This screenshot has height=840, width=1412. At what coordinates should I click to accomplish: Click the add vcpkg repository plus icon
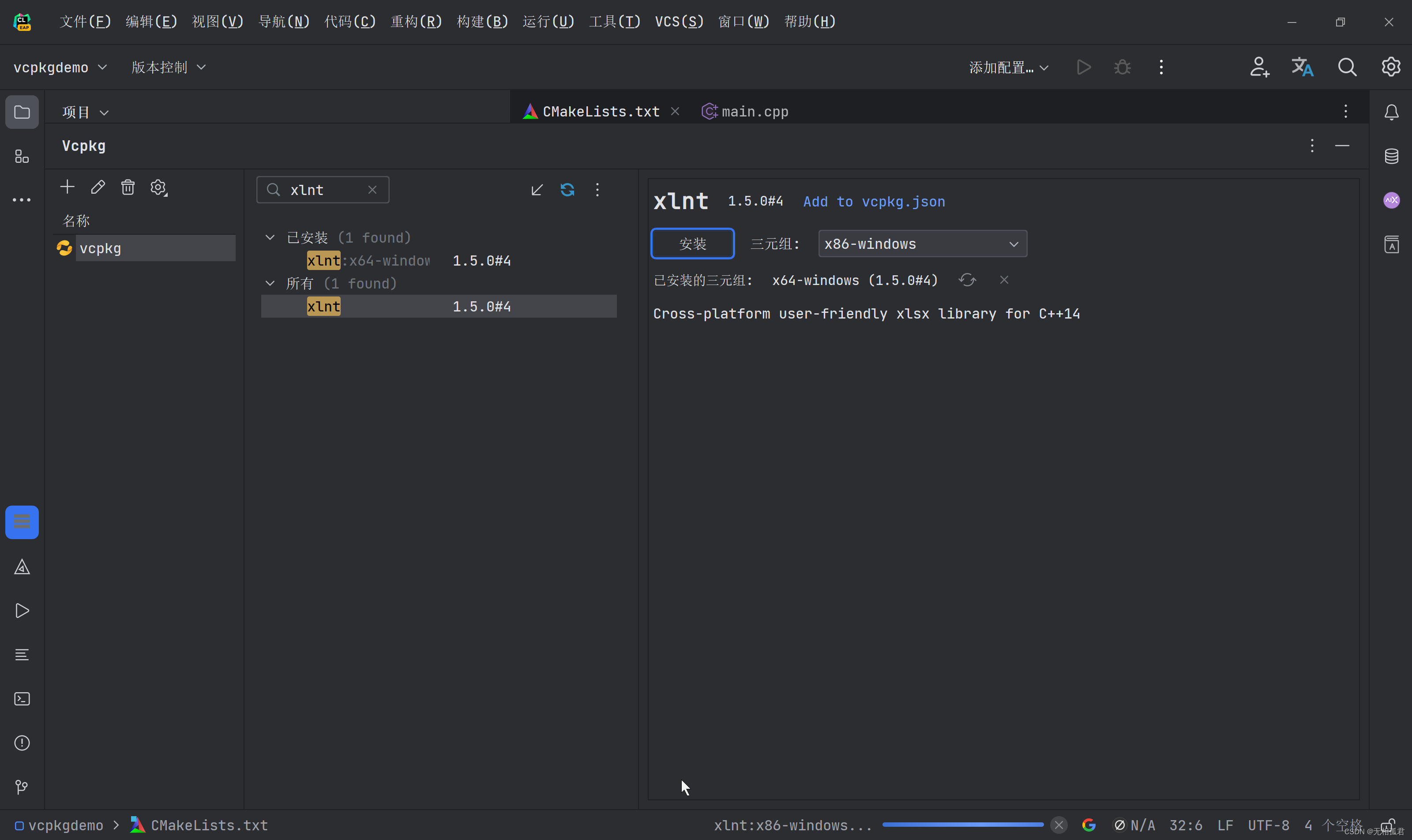click(68, 187)
